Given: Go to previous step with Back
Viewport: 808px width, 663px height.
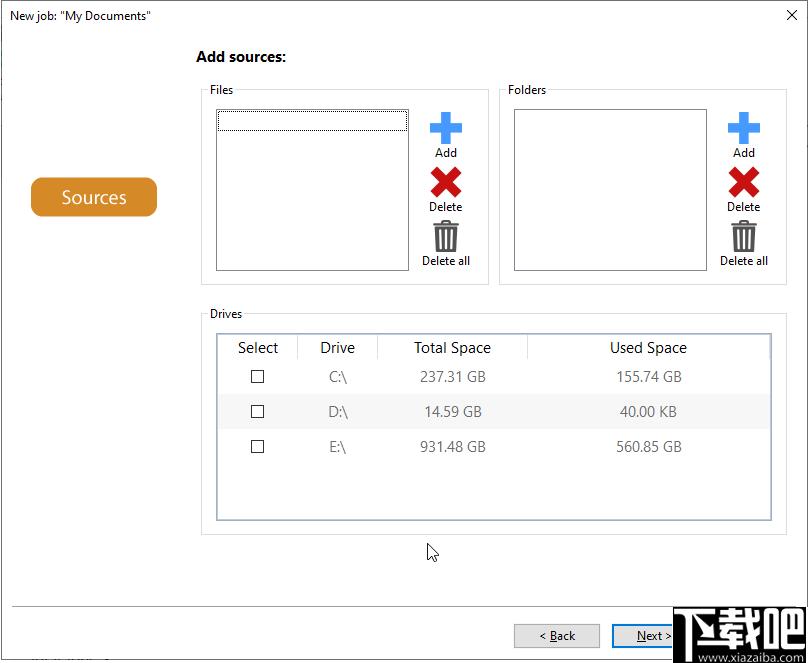Looking at the screenshot, I should point(557,636).
